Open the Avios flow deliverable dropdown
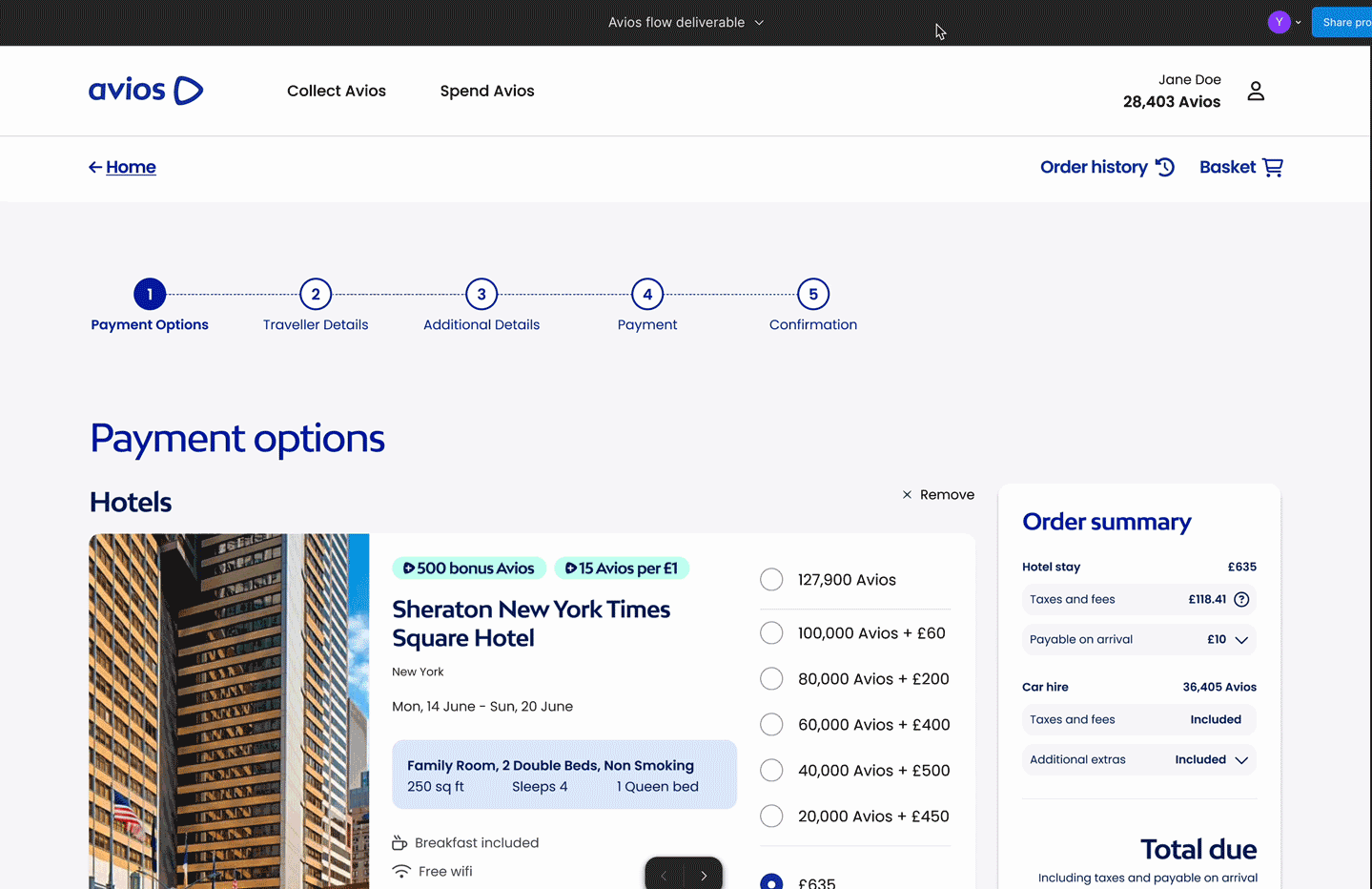The height and width of the screenshot is (889, 1372). click(x=686, y=22)
